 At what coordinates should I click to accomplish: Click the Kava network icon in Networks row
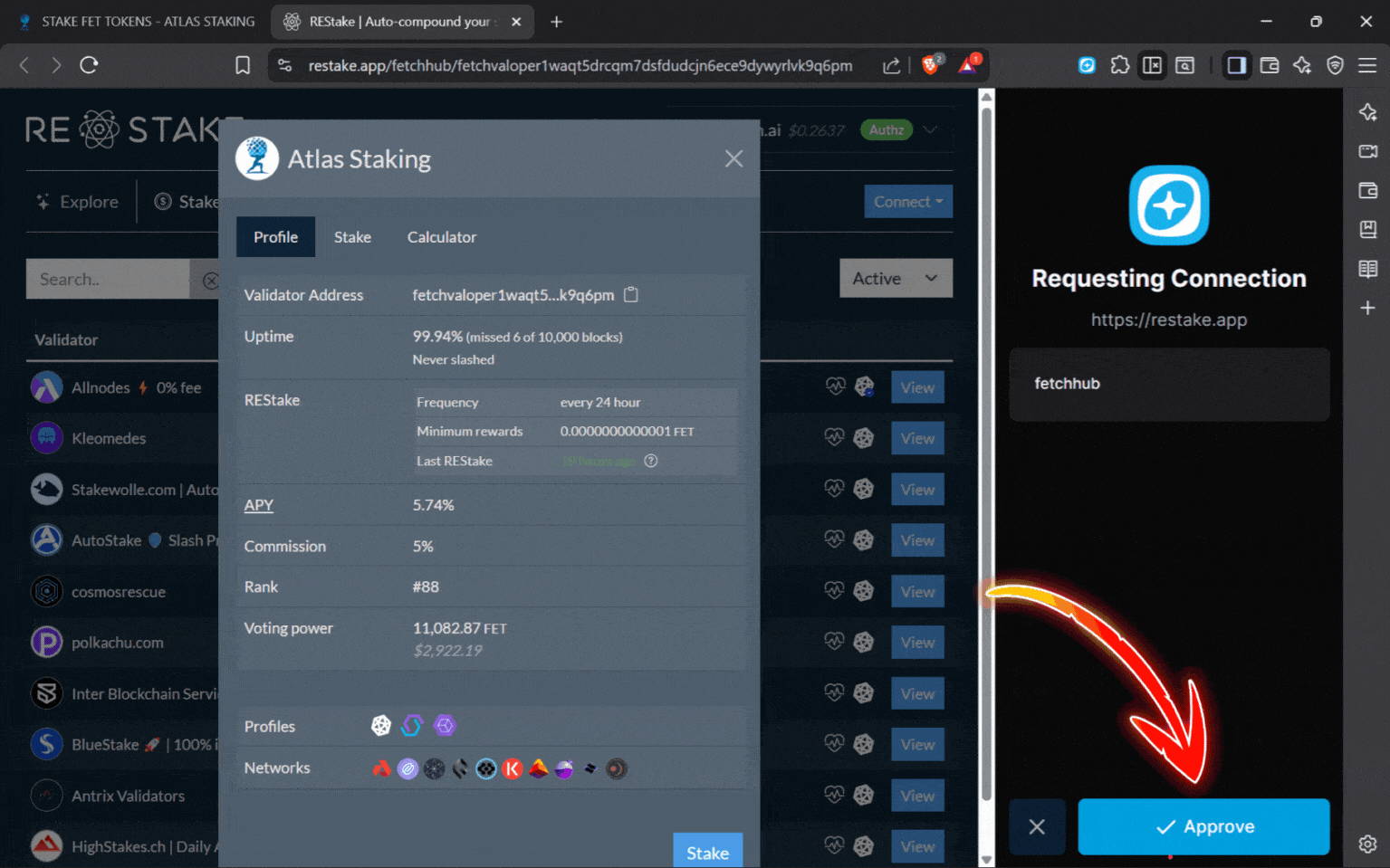pos(513,768)
